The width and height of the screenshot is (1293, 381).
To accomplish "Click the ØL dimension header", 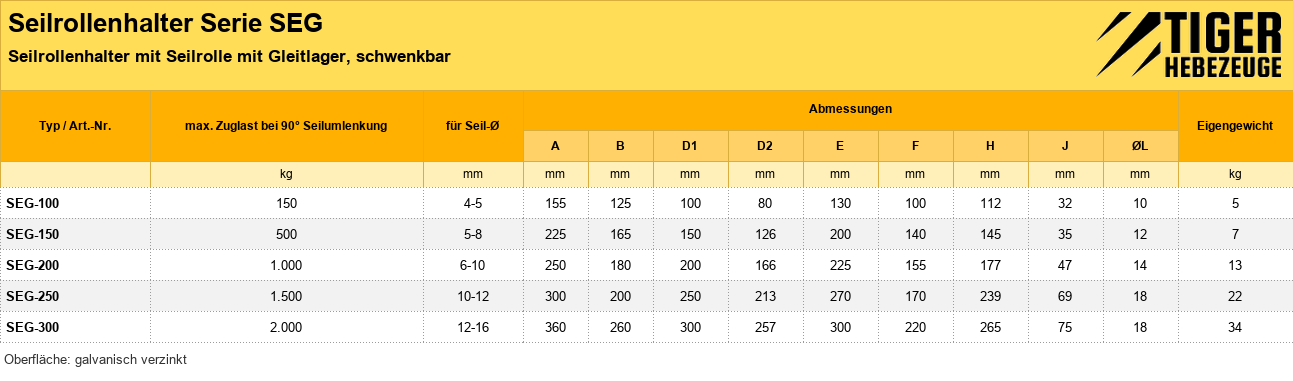I will (x=1140, y=146).
